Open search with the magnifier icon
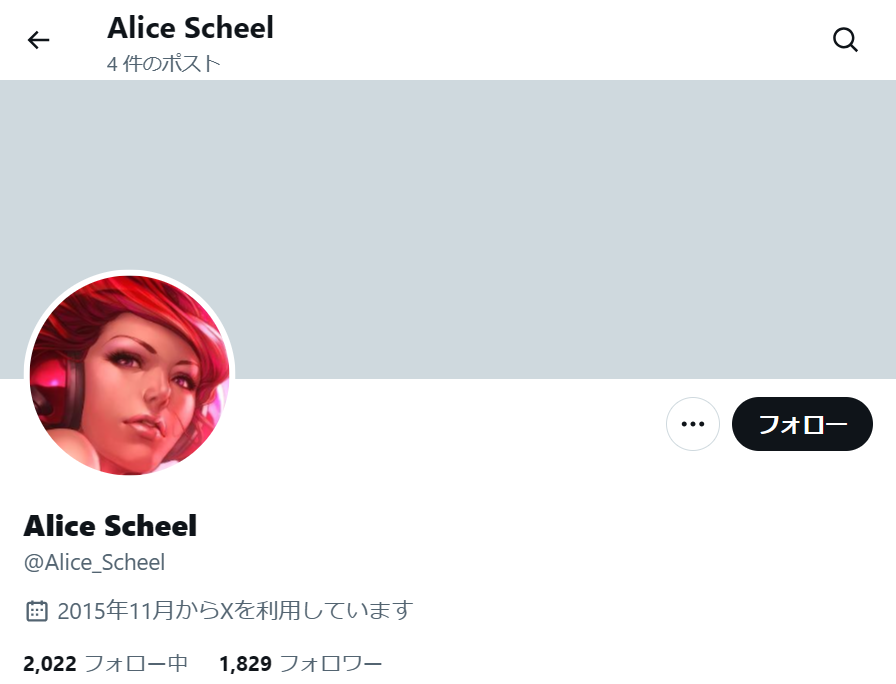 [x=845, y=40]
